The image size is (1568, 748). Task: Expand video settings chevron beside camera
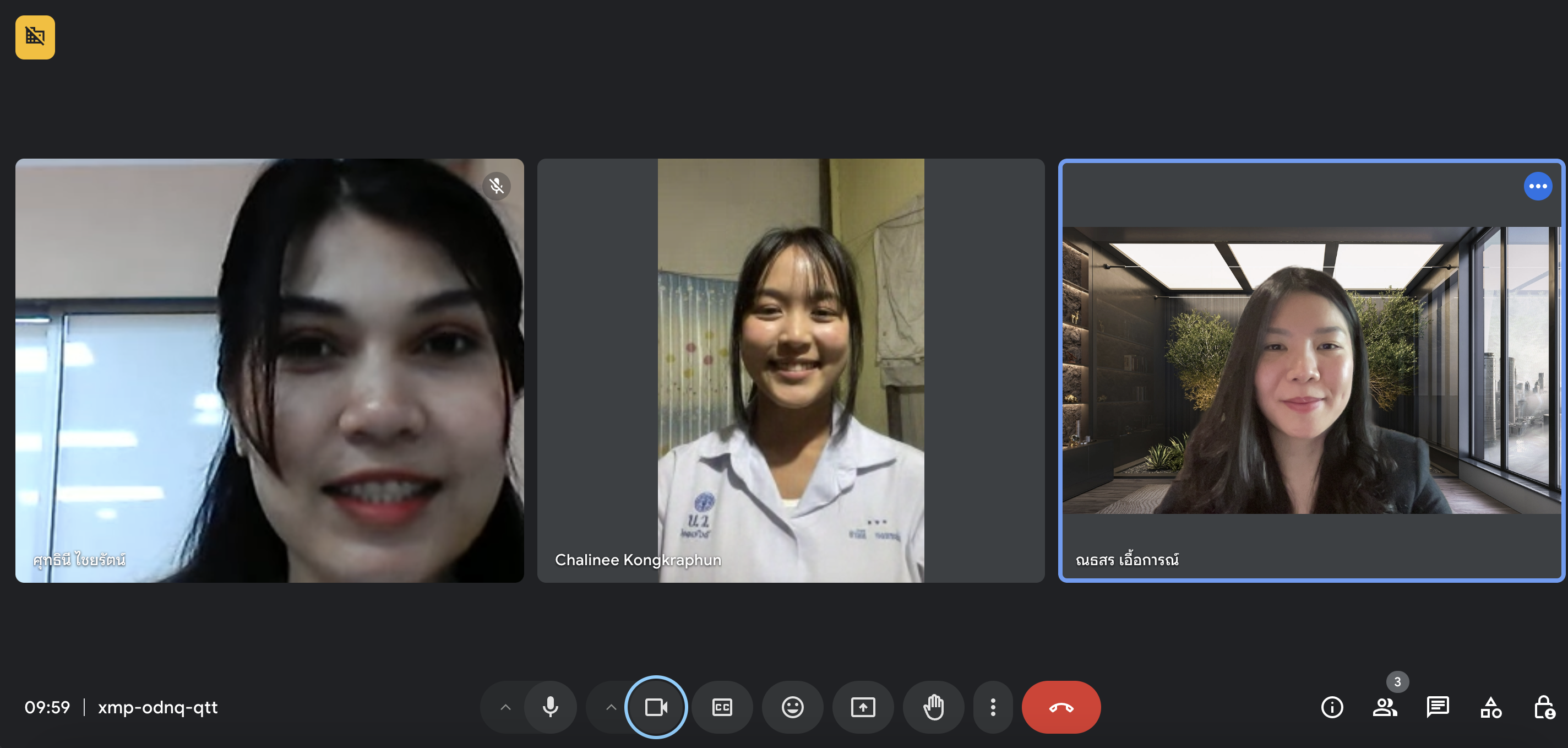(611, 707)
